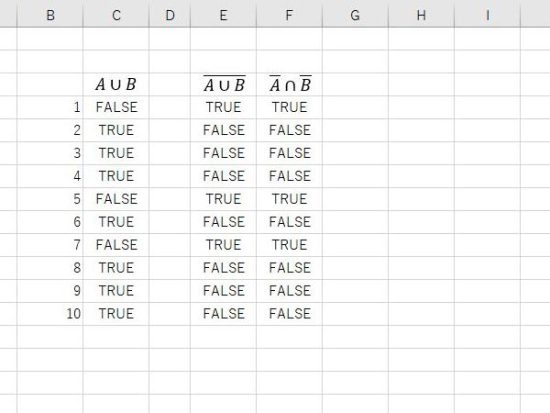Screen dimensions: 550x413
Task: Select FALSE cell in row 7 column C
Action: (x=116, y=245)
